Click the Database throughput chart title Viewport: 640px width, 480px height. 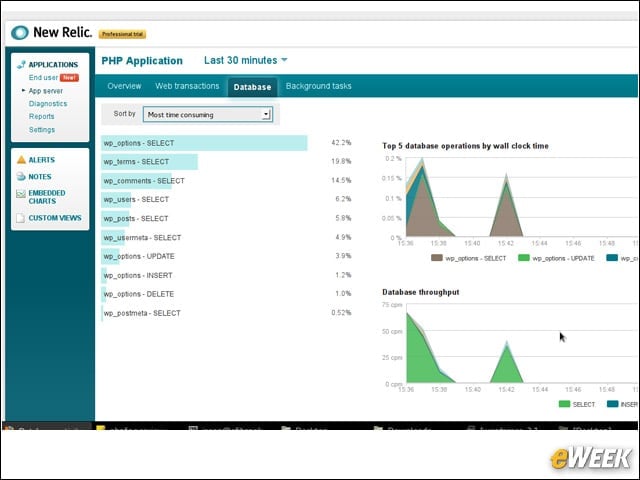pos(421,292)
